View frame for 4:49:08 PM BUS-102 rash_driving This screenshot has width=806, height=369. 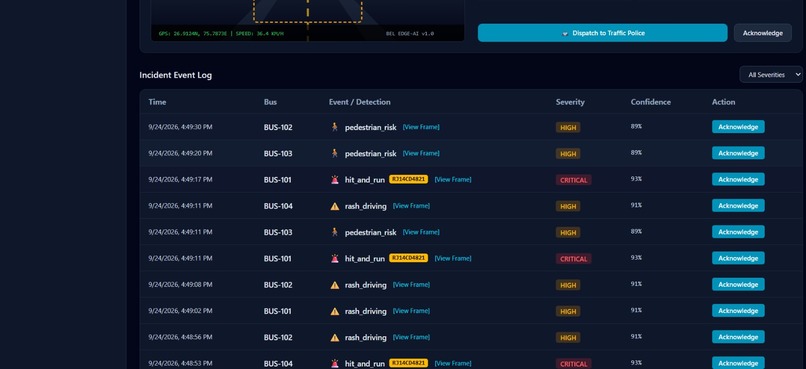coord(411,284)
